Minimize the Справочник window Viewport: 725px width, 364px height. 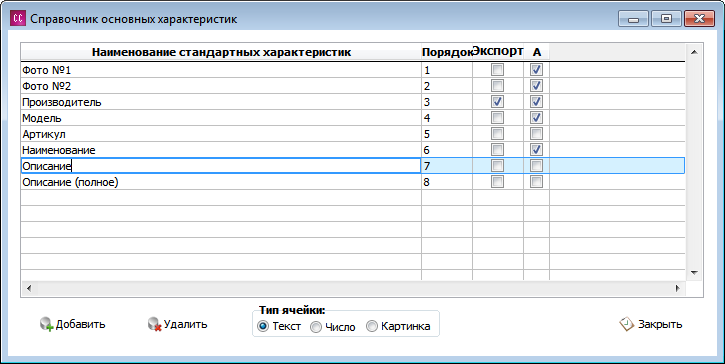click(633, 19)
